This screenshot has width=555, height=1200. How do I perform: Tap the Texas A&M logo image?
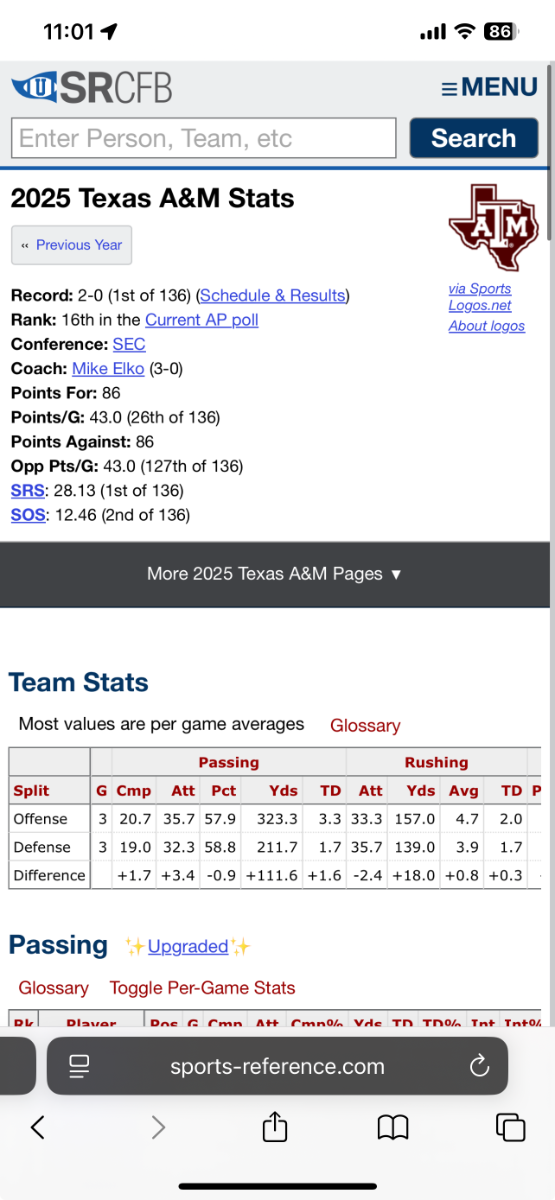pyautogui.click(x=486, y=227)
